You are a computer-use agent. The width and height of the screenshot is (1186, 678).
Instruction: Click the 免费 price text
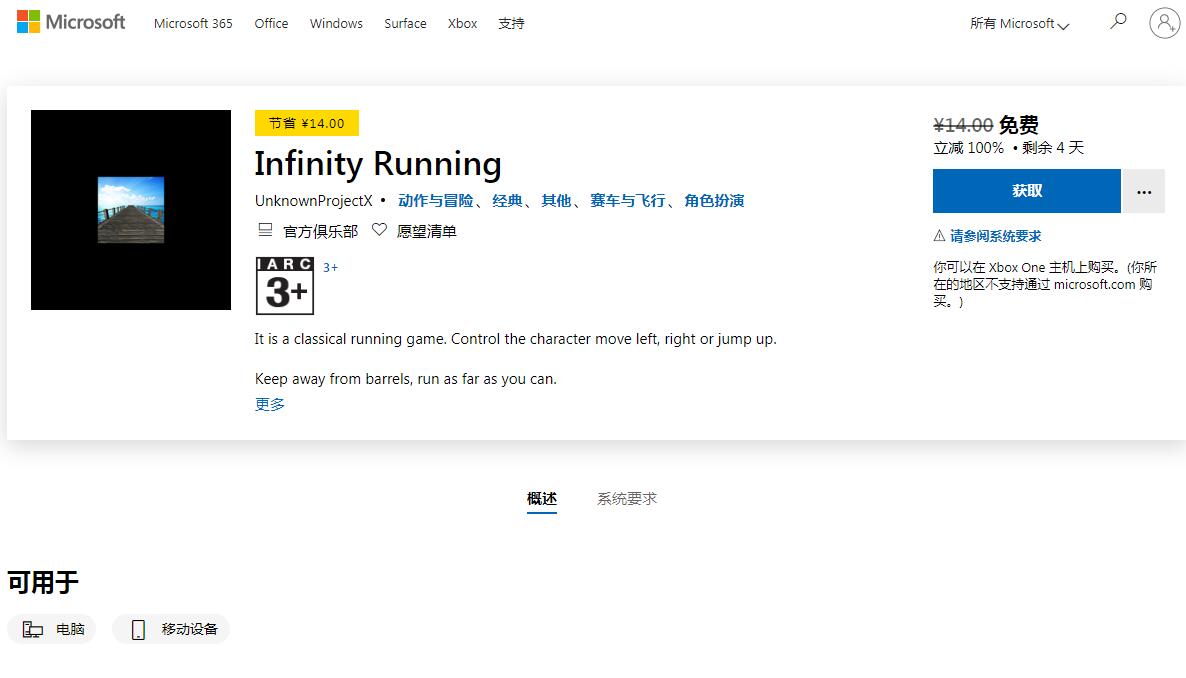coord(1019,125)
